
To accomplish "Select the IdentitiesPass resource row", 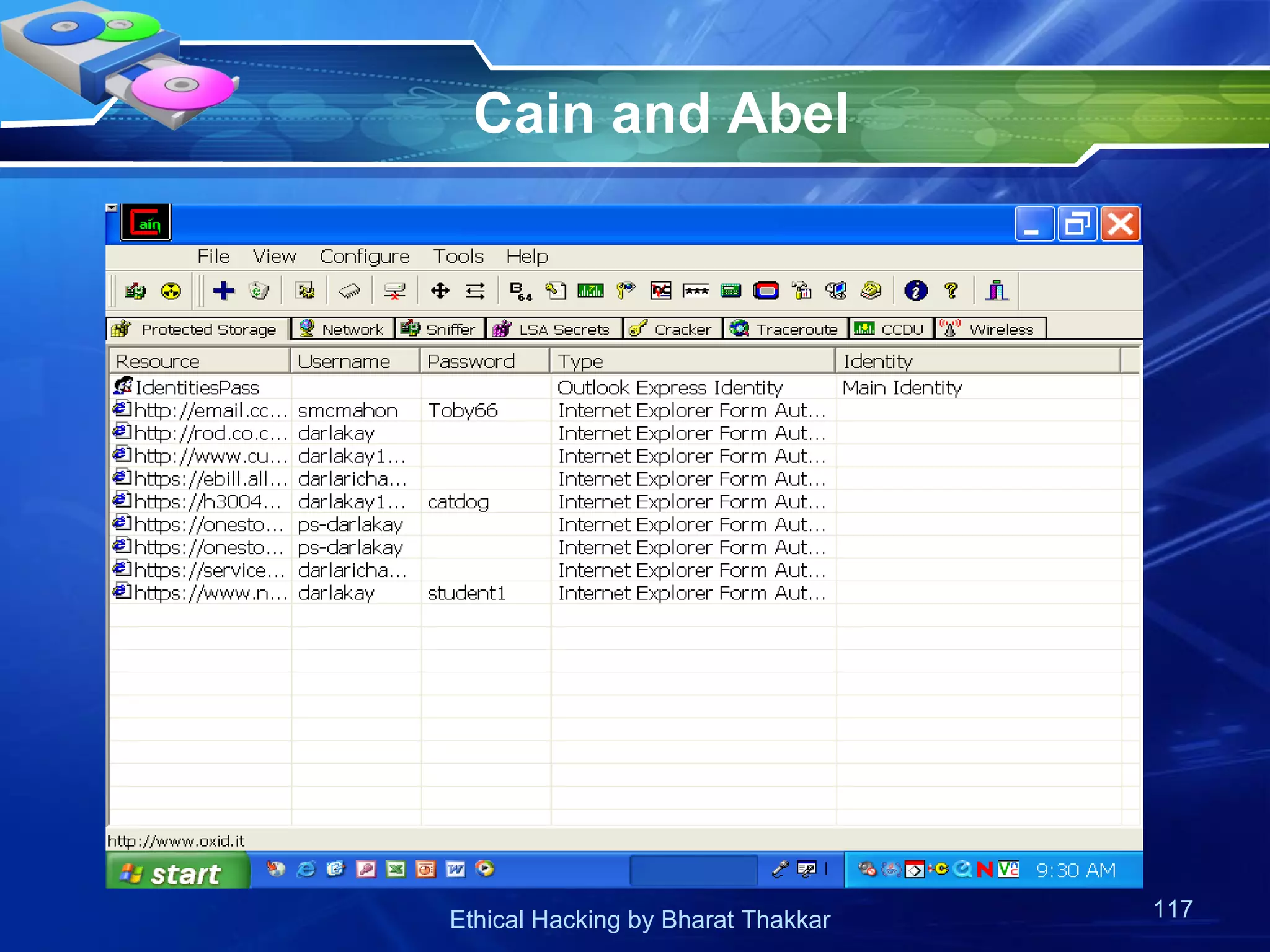I will pos(197,388).
